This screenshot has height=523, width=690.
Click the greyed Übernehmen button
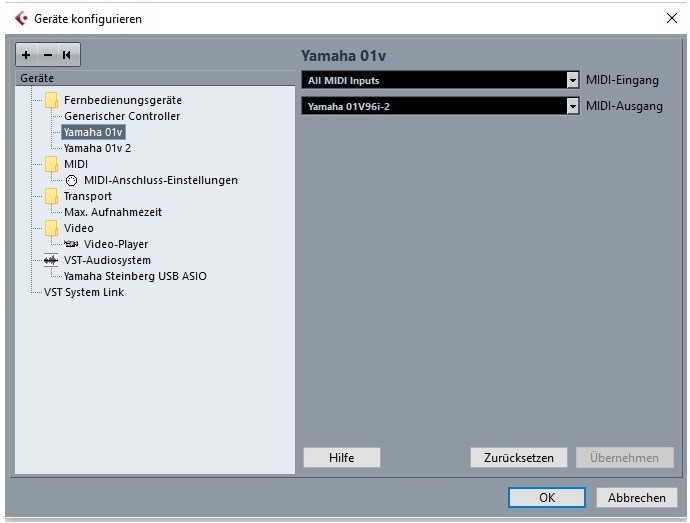tap(624, 457)
